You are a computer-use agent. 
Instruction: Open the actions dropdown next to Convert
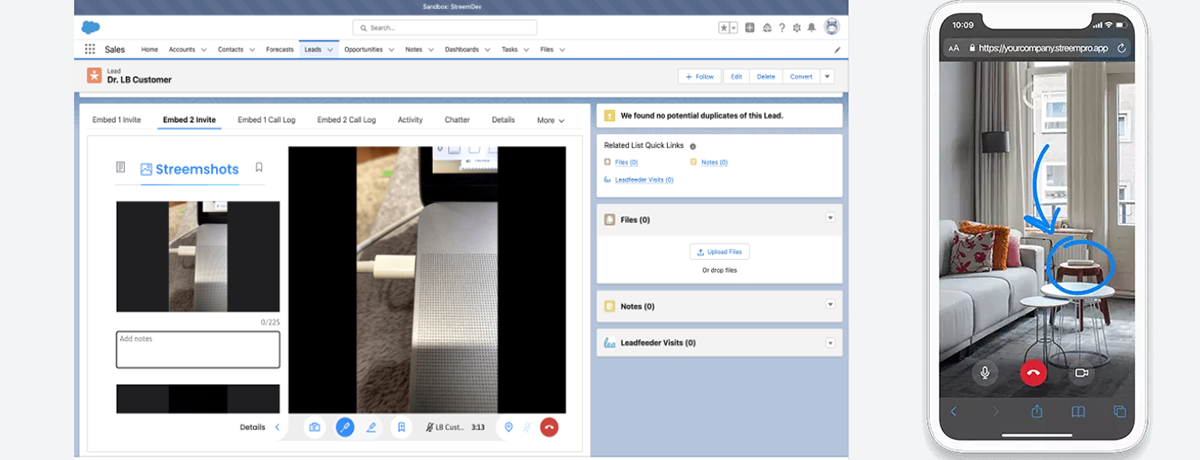coord(827,76)
